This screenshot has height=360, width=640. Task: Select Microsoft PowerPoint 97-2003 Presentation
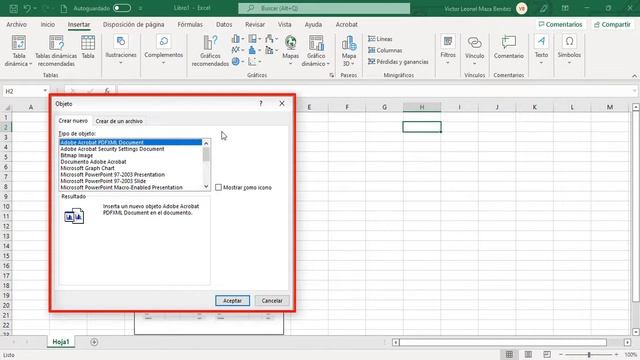click(113, 175)
